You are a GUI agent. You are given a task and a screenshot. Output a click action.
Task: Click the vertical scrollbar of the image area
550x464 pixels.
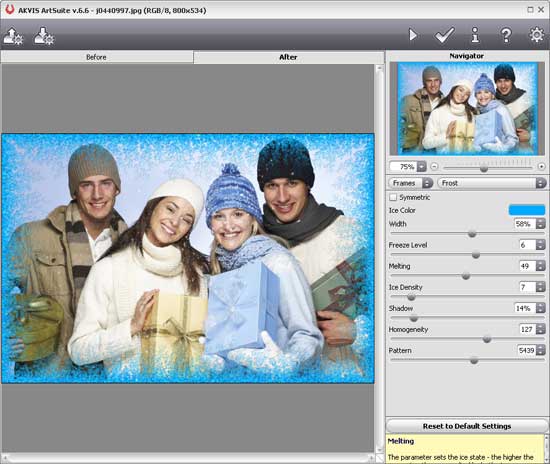(379, 258)
